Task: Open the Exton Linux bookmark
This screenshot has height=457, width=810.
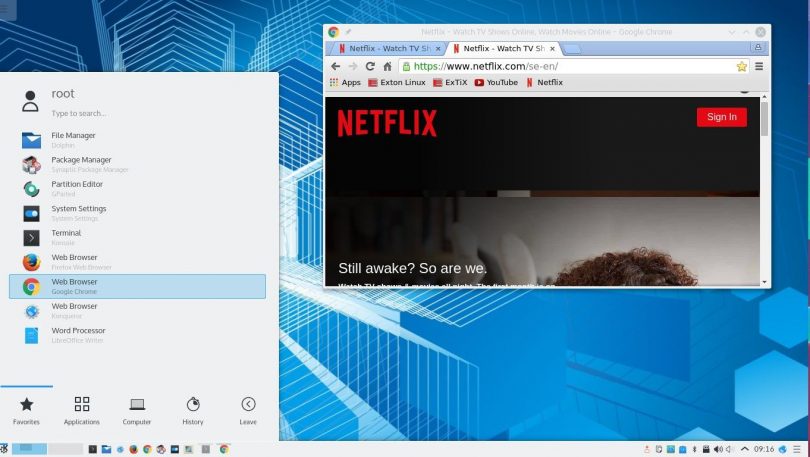Action: coord(397,82)
